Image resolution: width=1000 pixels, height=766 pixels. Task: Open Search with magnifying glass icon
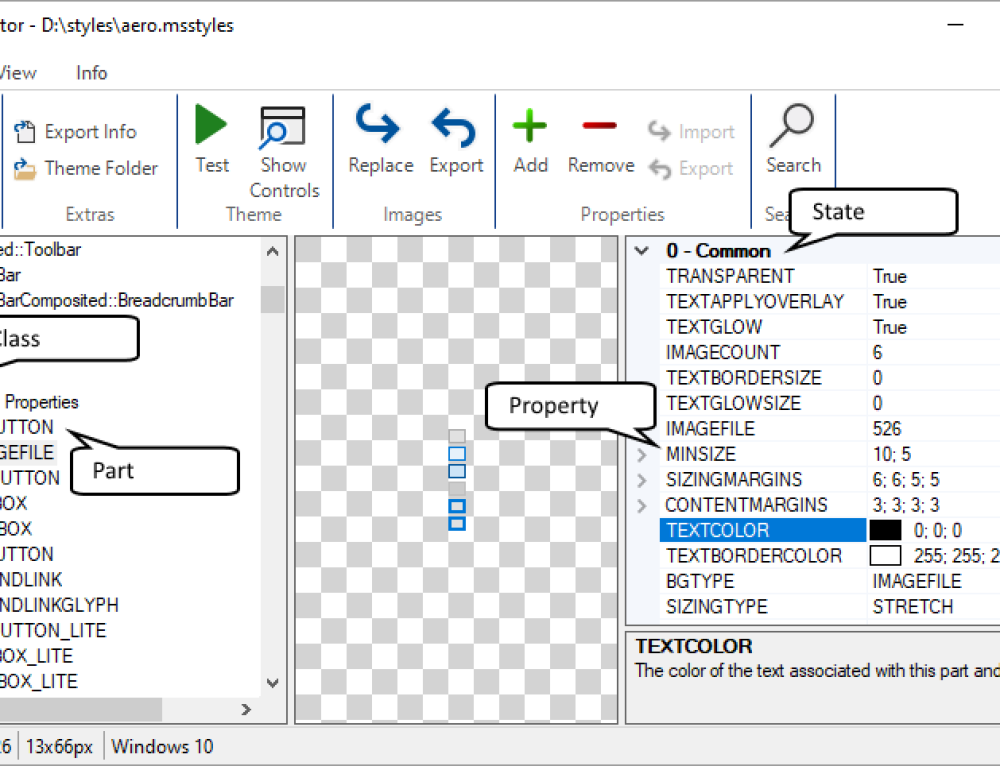coord(792,127)
